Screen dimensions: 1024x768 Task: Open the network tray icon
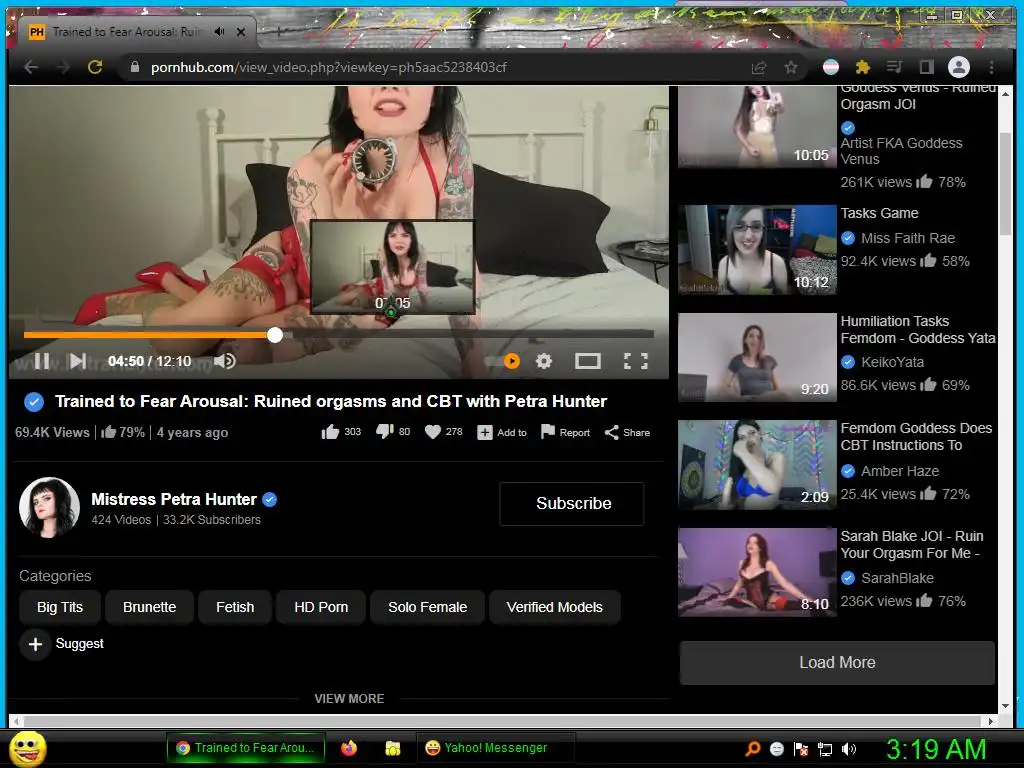click(825, 749)
